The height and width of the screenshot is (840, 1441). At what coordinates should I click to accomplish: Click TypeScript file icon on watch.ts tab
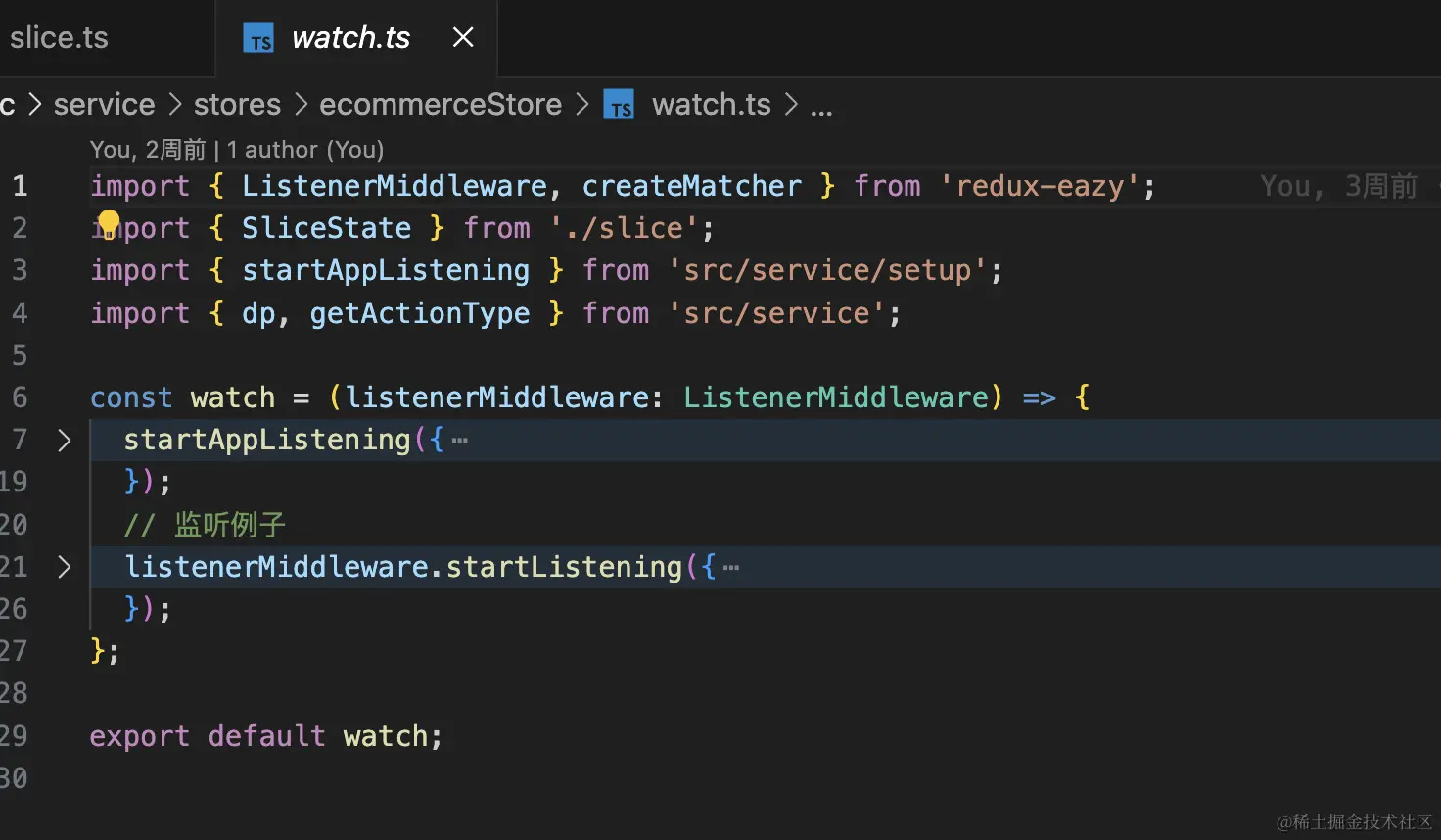tap(258, 38)
